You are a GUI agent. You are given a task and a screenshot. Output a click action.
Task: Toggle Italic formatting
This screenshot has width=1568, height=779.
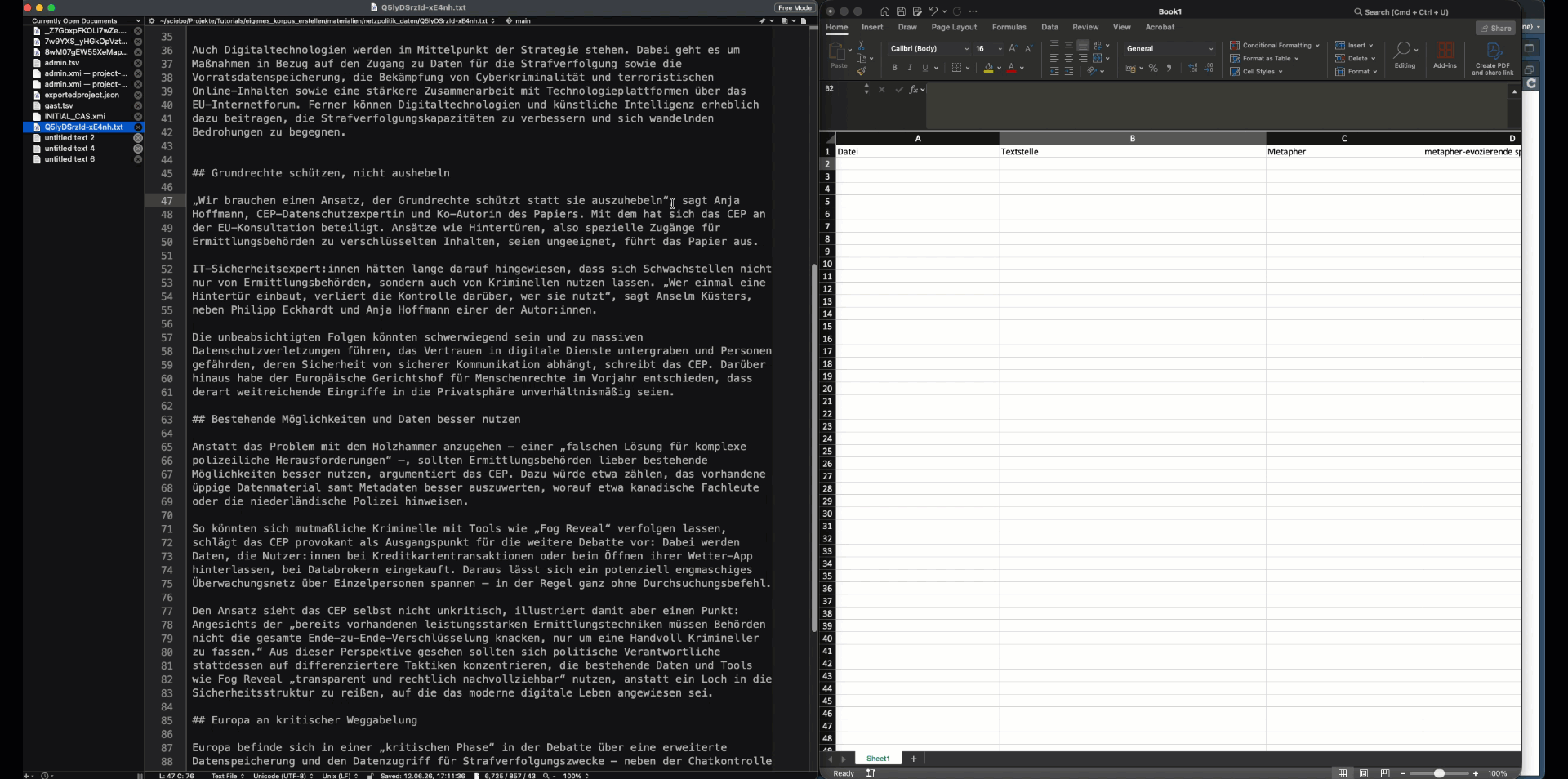910,67
